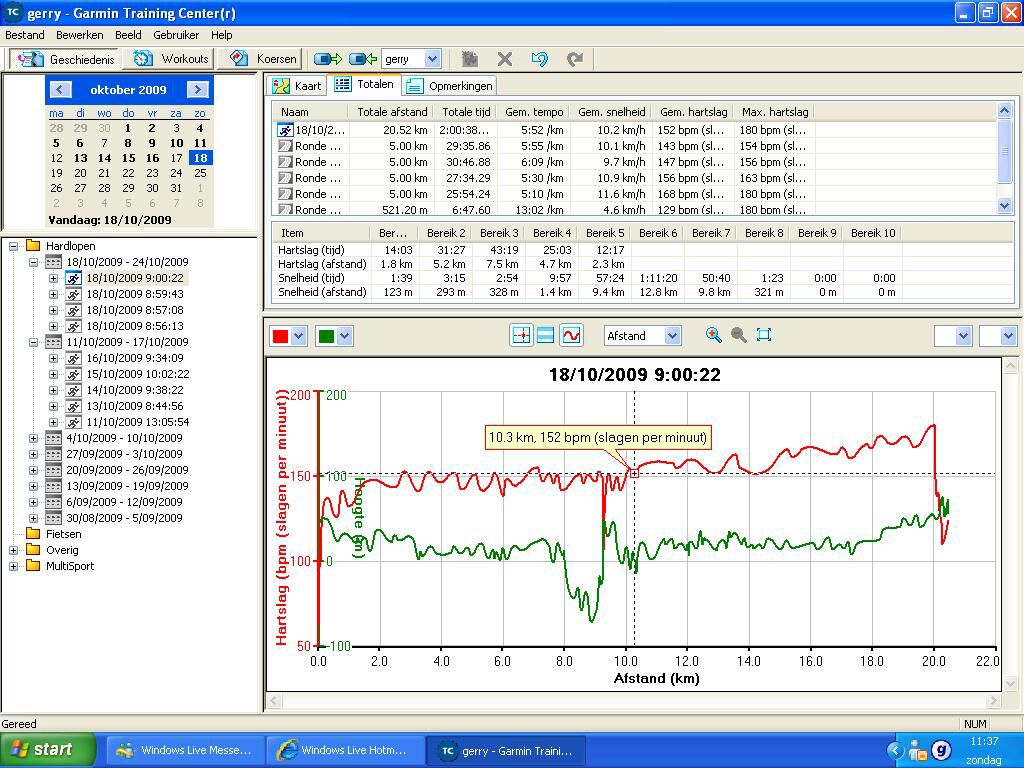Click the undo arrow icon
Image resolution: width=1024 pixels, height=768 pixels.
[x=539, y=59]
